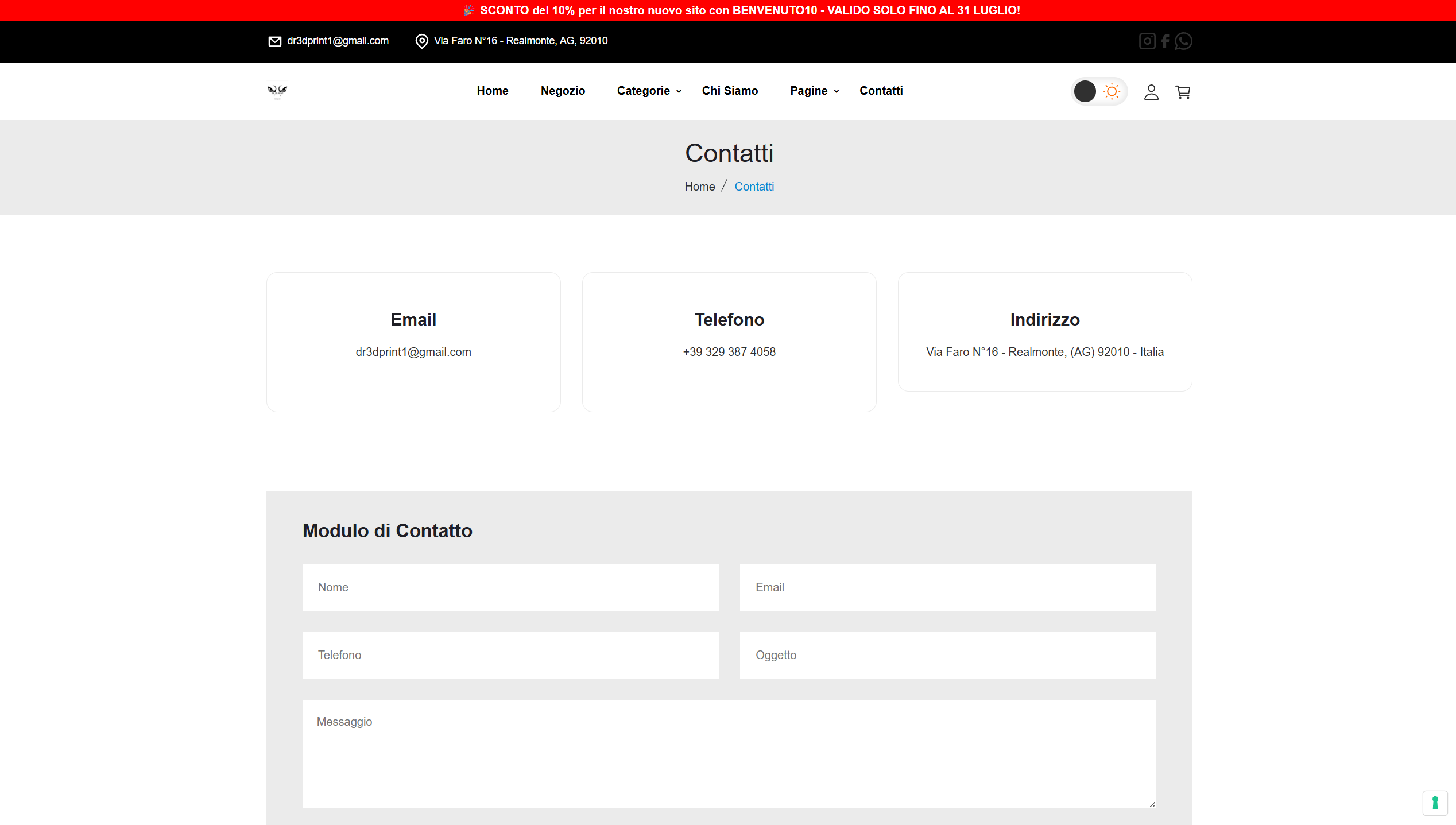Open the Instagram icon in top bar

(1147, 41)
